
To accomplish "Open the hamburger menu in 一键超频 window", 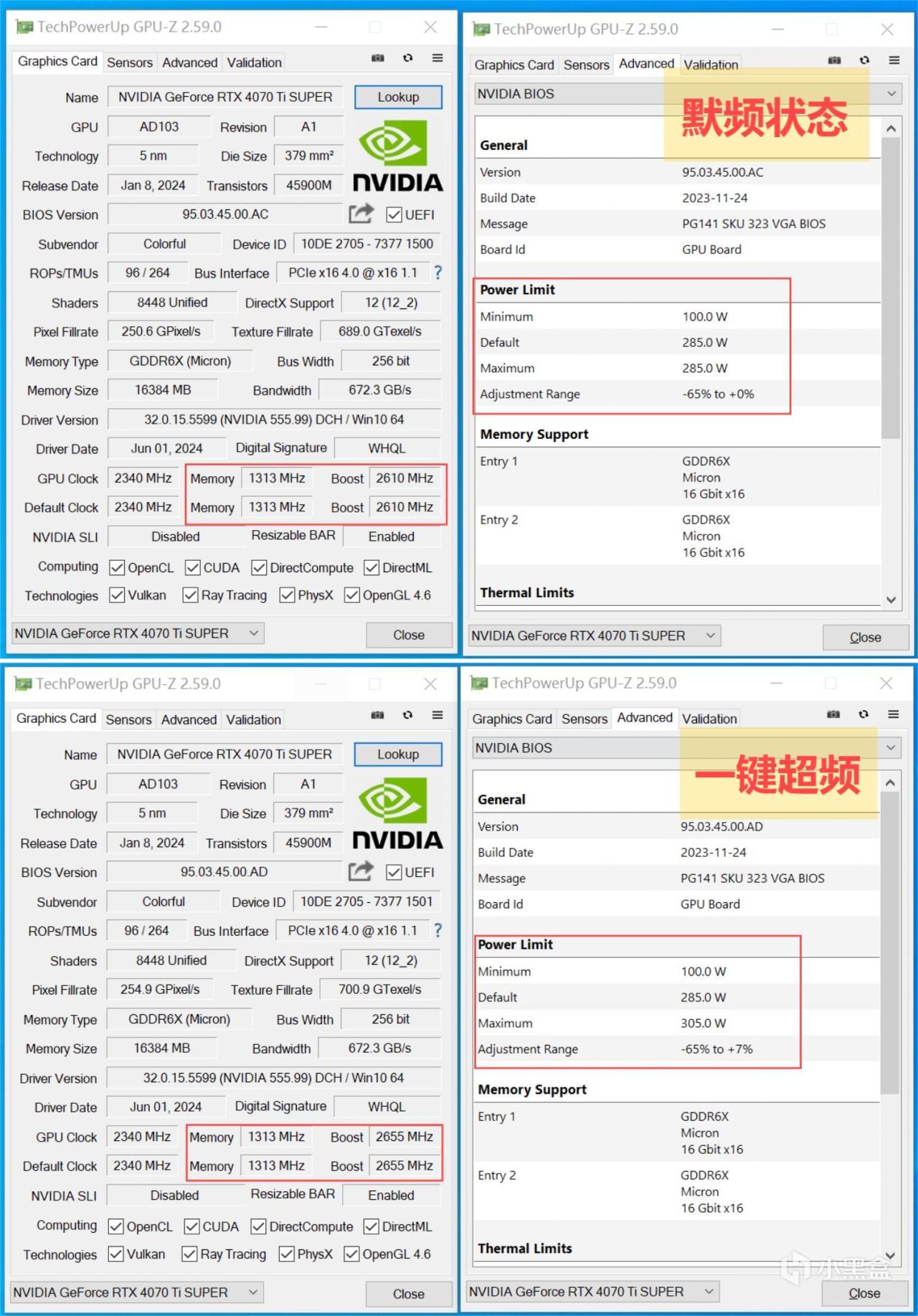I will point(893,714).
